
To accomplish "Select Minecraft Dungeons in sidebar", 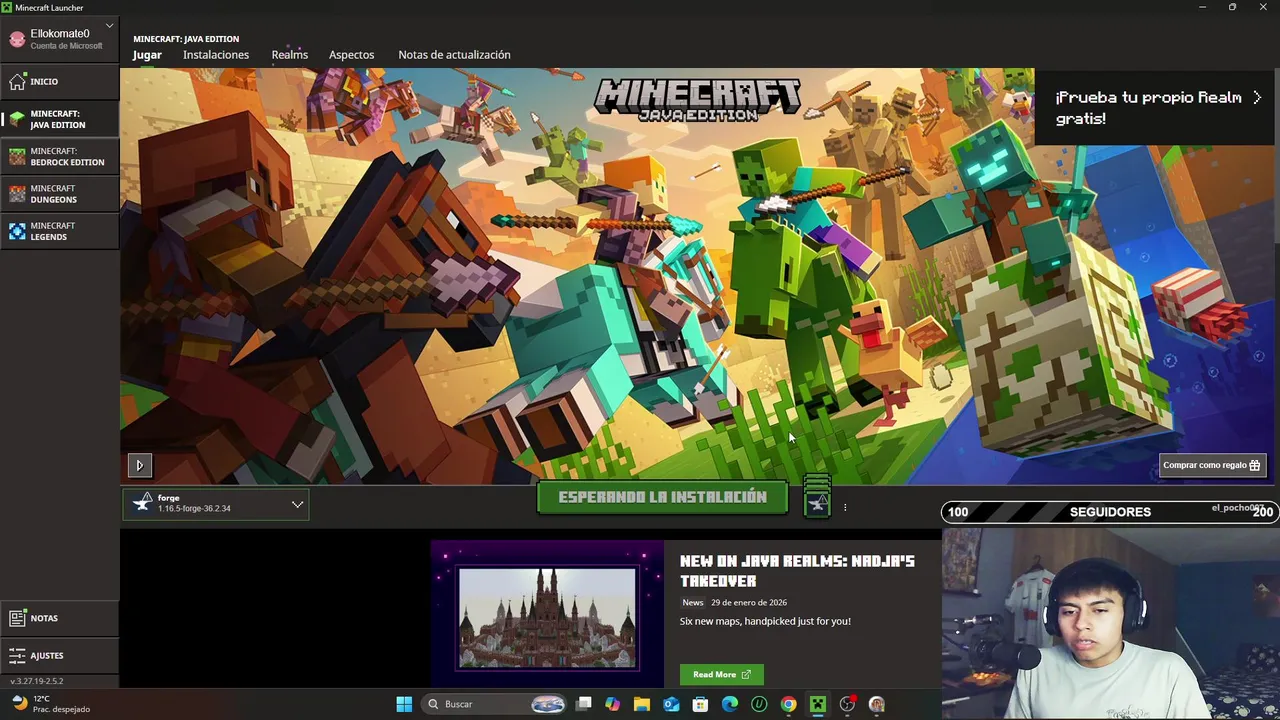I will click(x=59, y=194).
